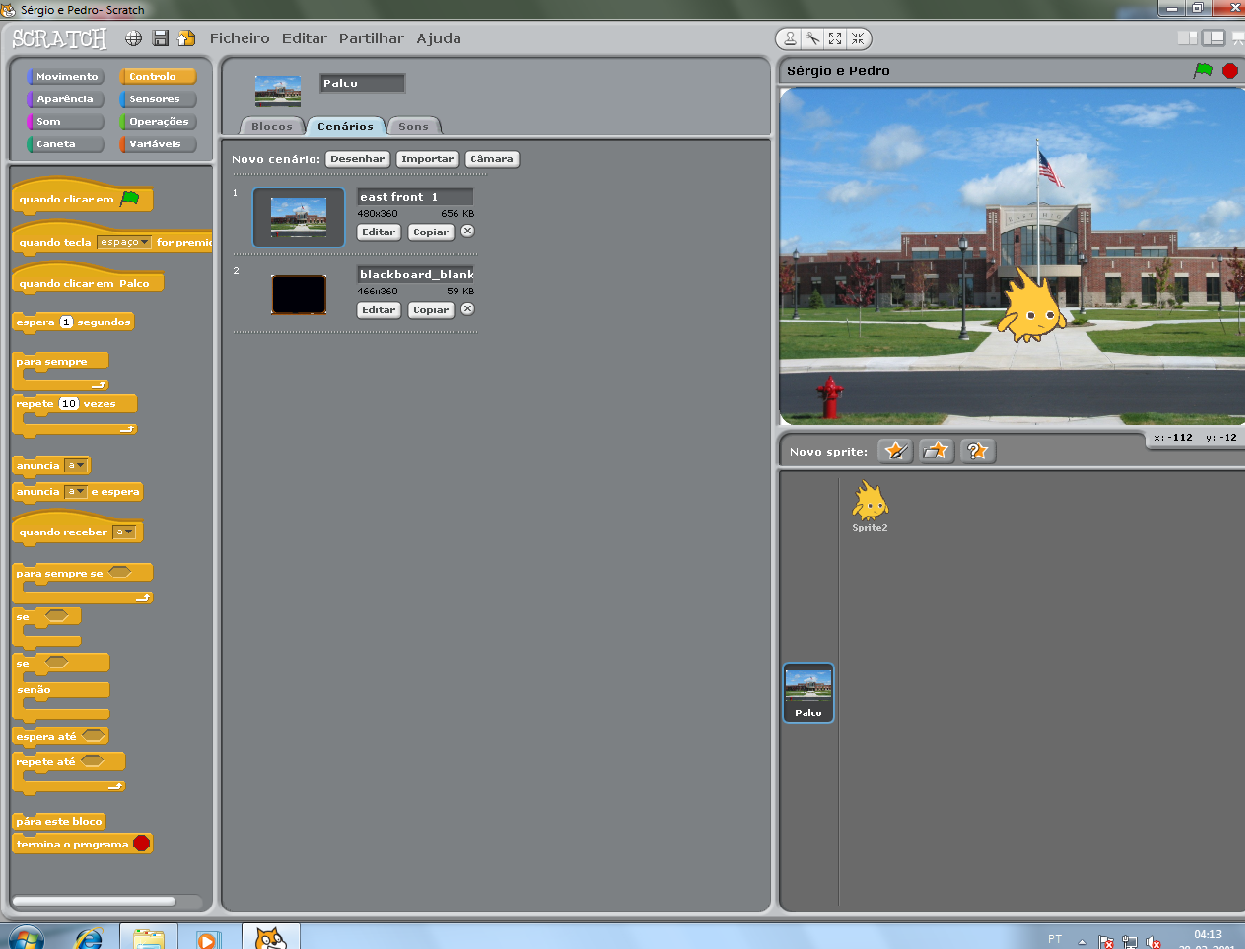Click the Câmara button
Viewport: 1245px width, 949px height.
[492, 159]
